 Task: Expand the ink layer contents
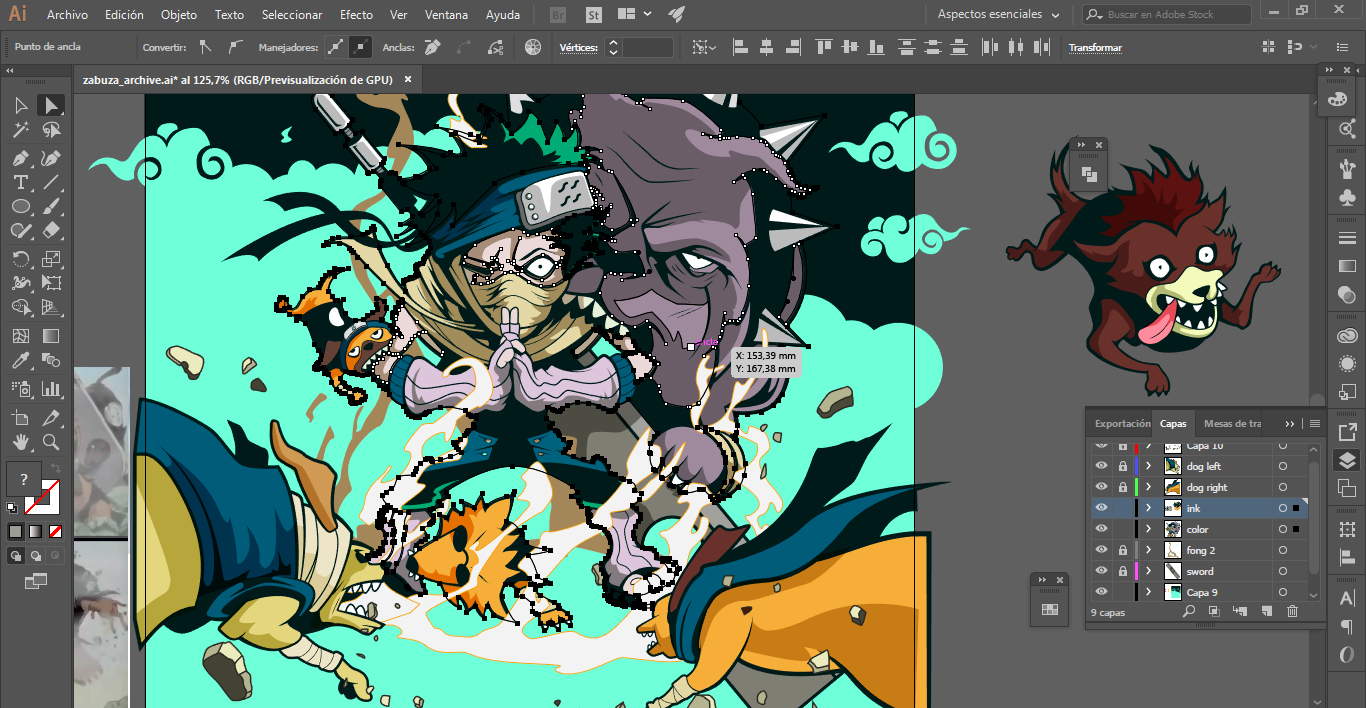point(1149,508)
